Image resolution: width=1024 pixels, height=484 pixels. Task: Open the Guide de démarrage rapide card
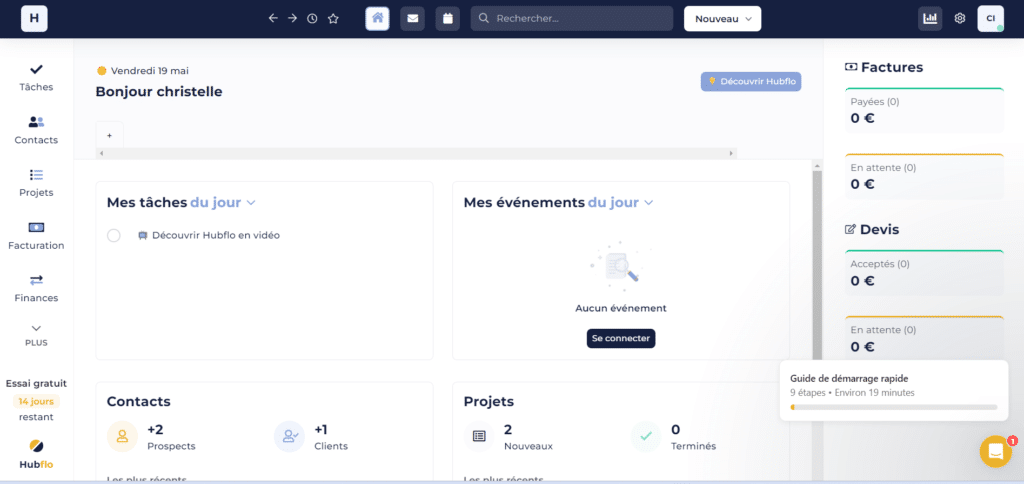coord(893,390)
